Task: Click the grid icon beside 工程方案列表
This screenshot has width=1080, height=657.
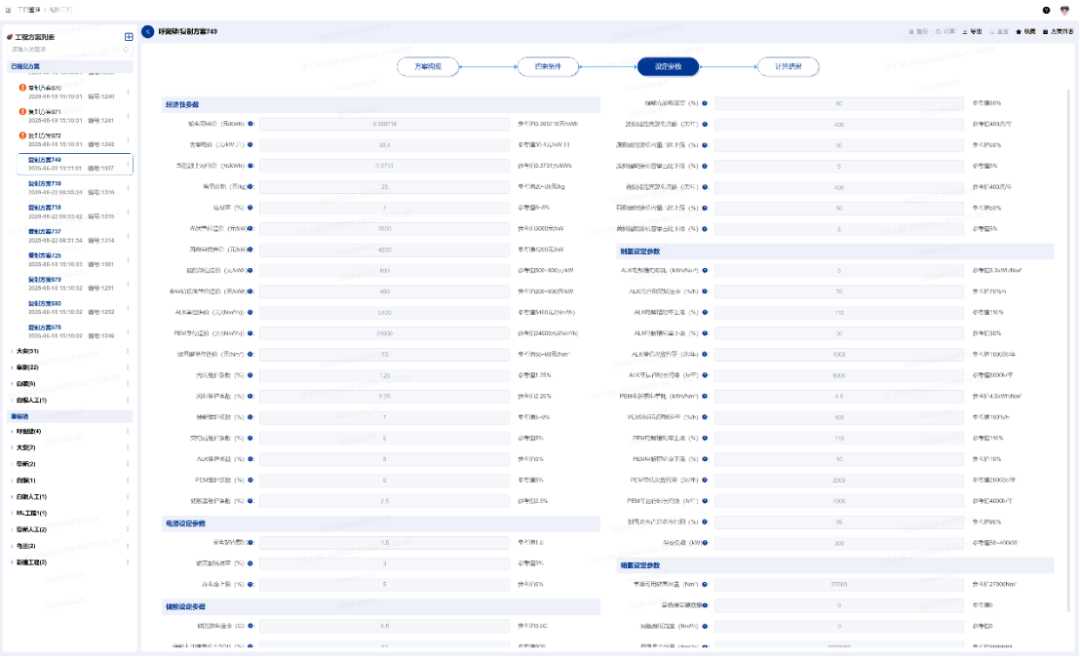Action: pos(129,36)
